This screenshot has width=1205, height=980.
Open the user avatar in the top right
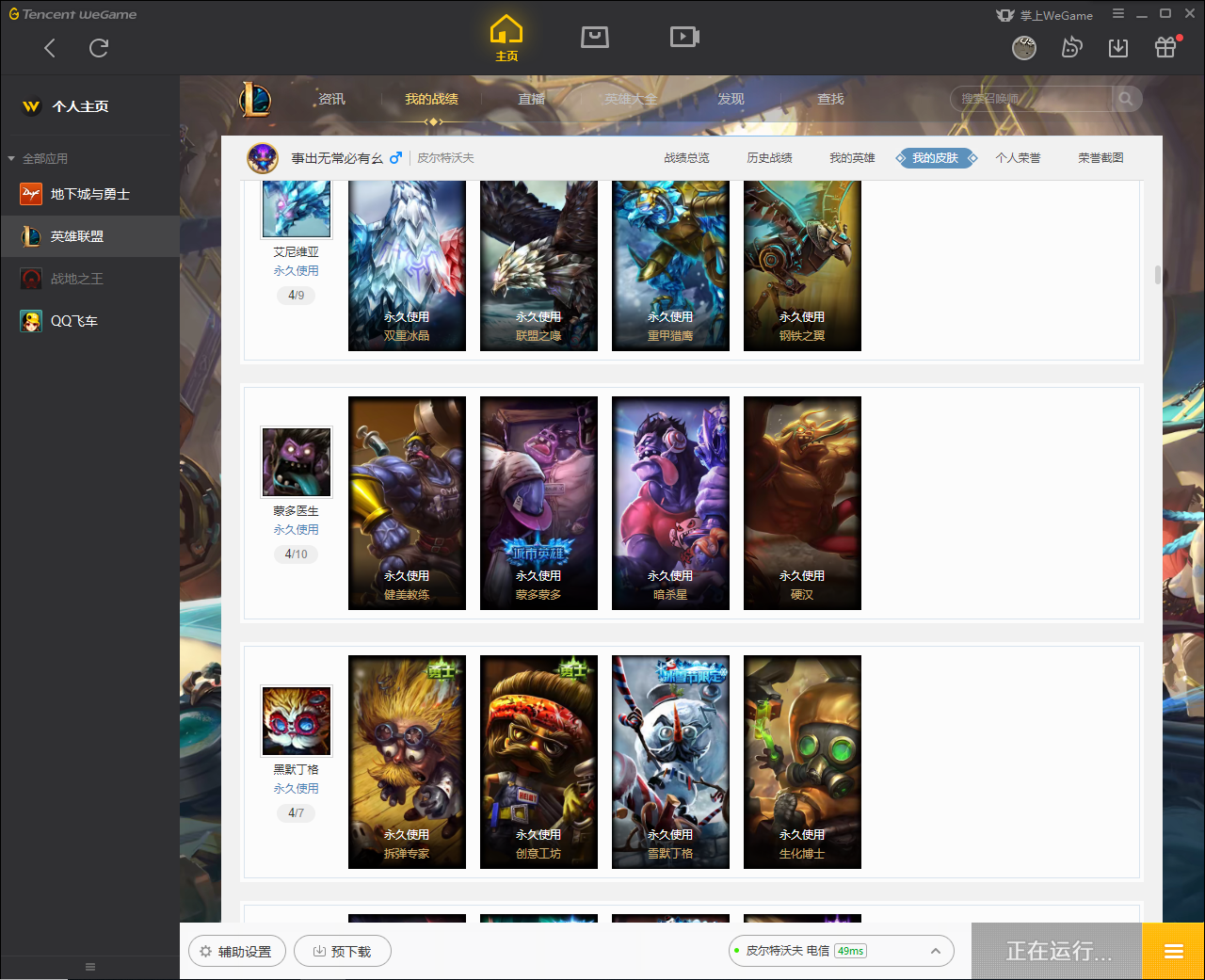[x=1024, y=47]
